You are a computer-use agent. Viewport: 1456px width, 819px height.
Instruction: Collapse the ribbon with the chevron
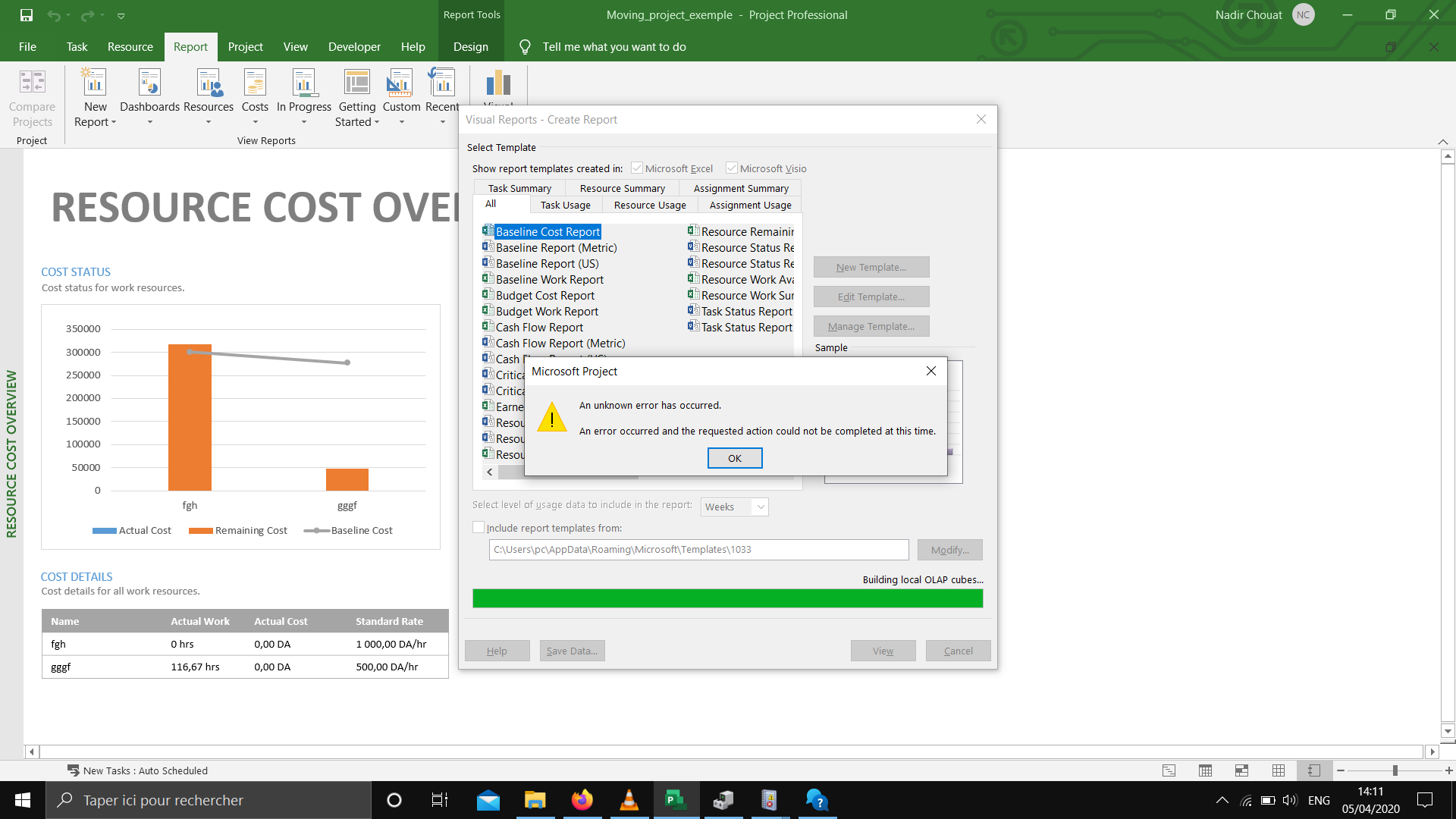(1443, 142)
